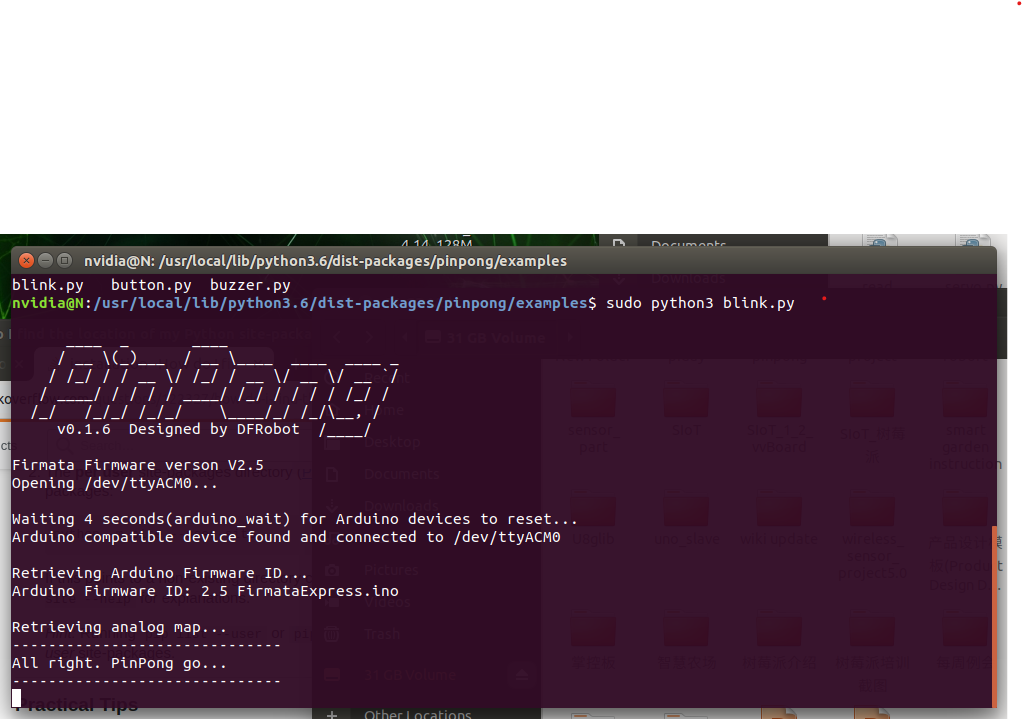Click the 'Waiting 4 seconds(arduino_wait)' line
This screenshot has height=719, width=1022.
(295, 519)
